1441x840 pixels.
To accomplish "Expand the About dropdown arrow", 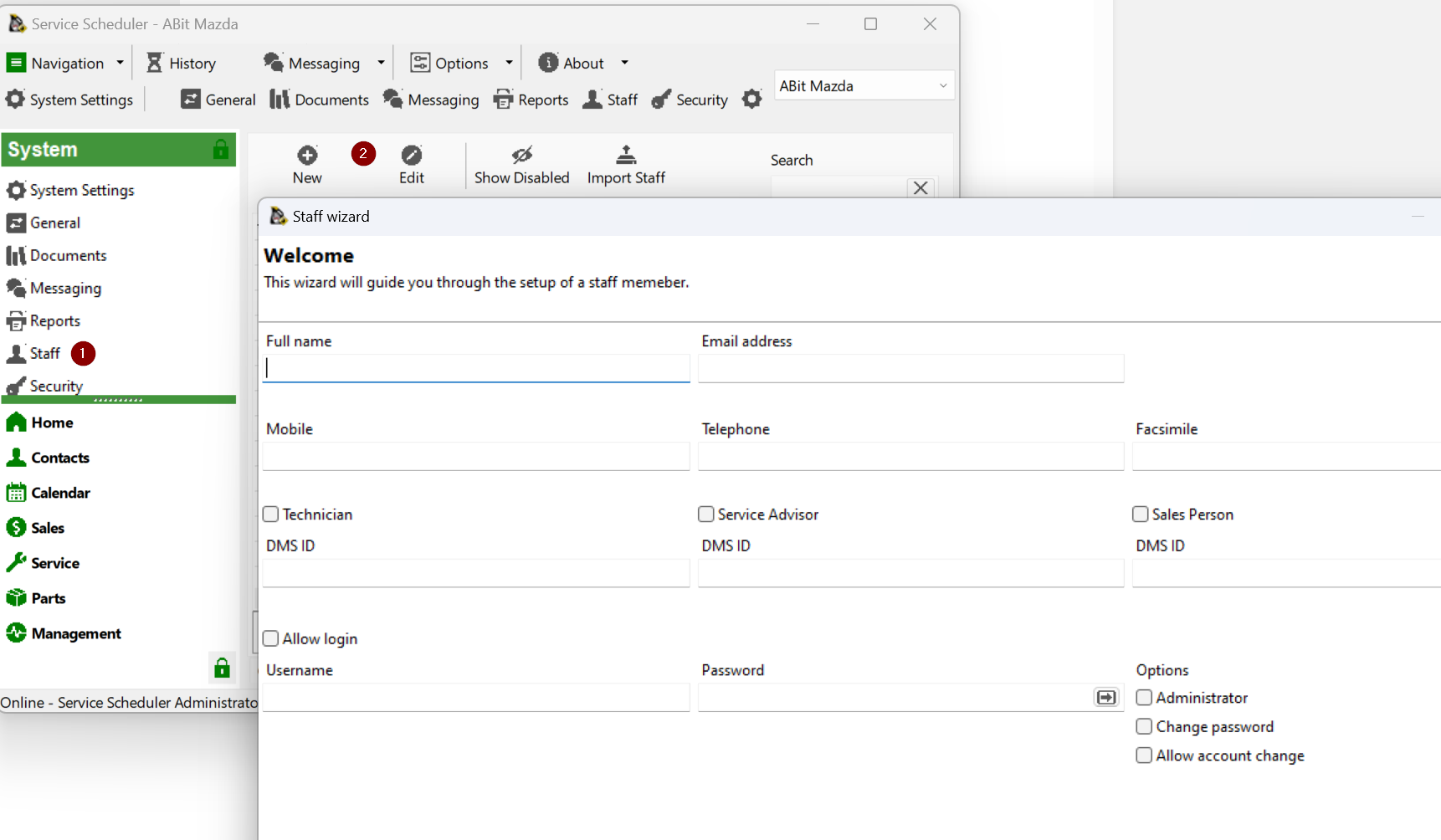I will click(x=624, y=63).
